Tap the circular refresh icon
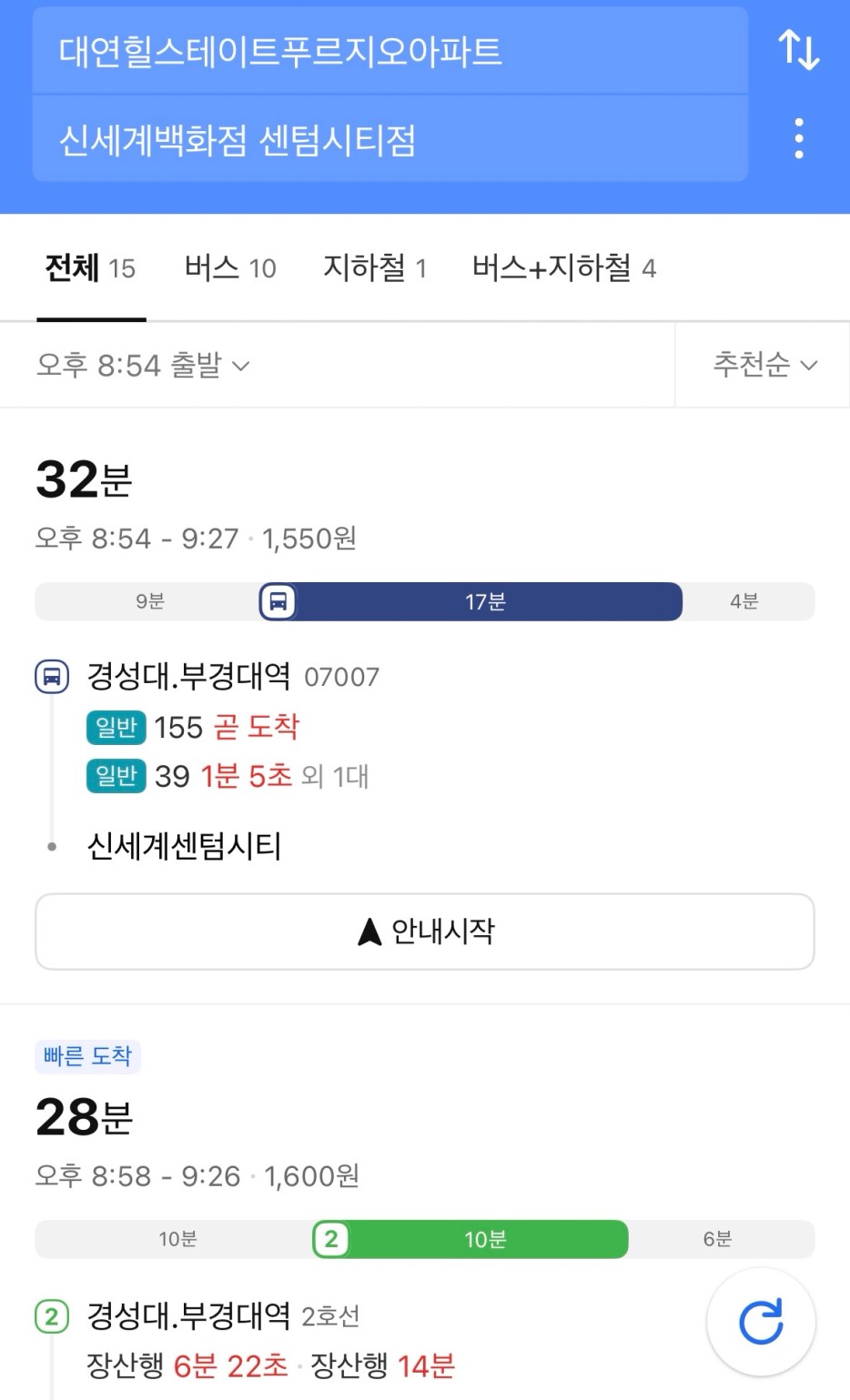Screen dimensions: 850x1400 pyautogui.click(x=761, y=1322)
